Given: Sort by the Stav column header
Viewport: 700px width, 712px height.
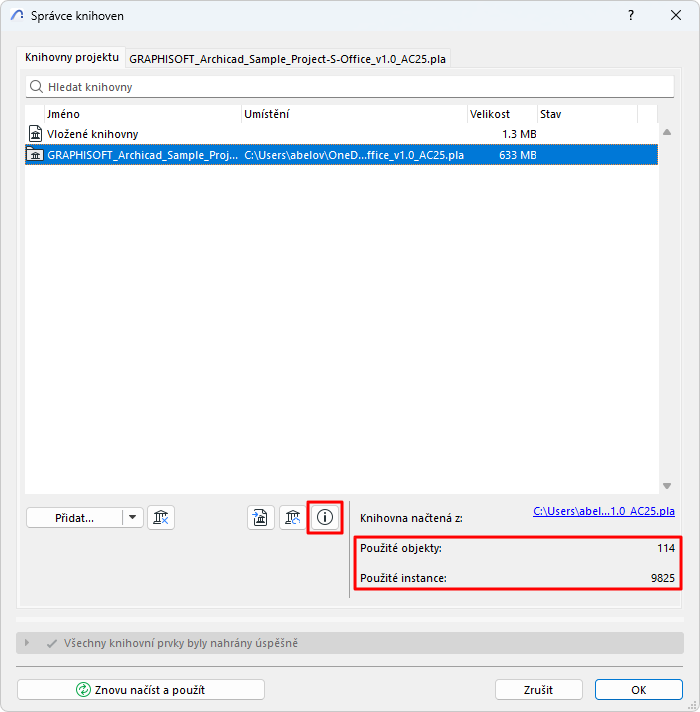Looking at the screenshot, I should [587, 114].
